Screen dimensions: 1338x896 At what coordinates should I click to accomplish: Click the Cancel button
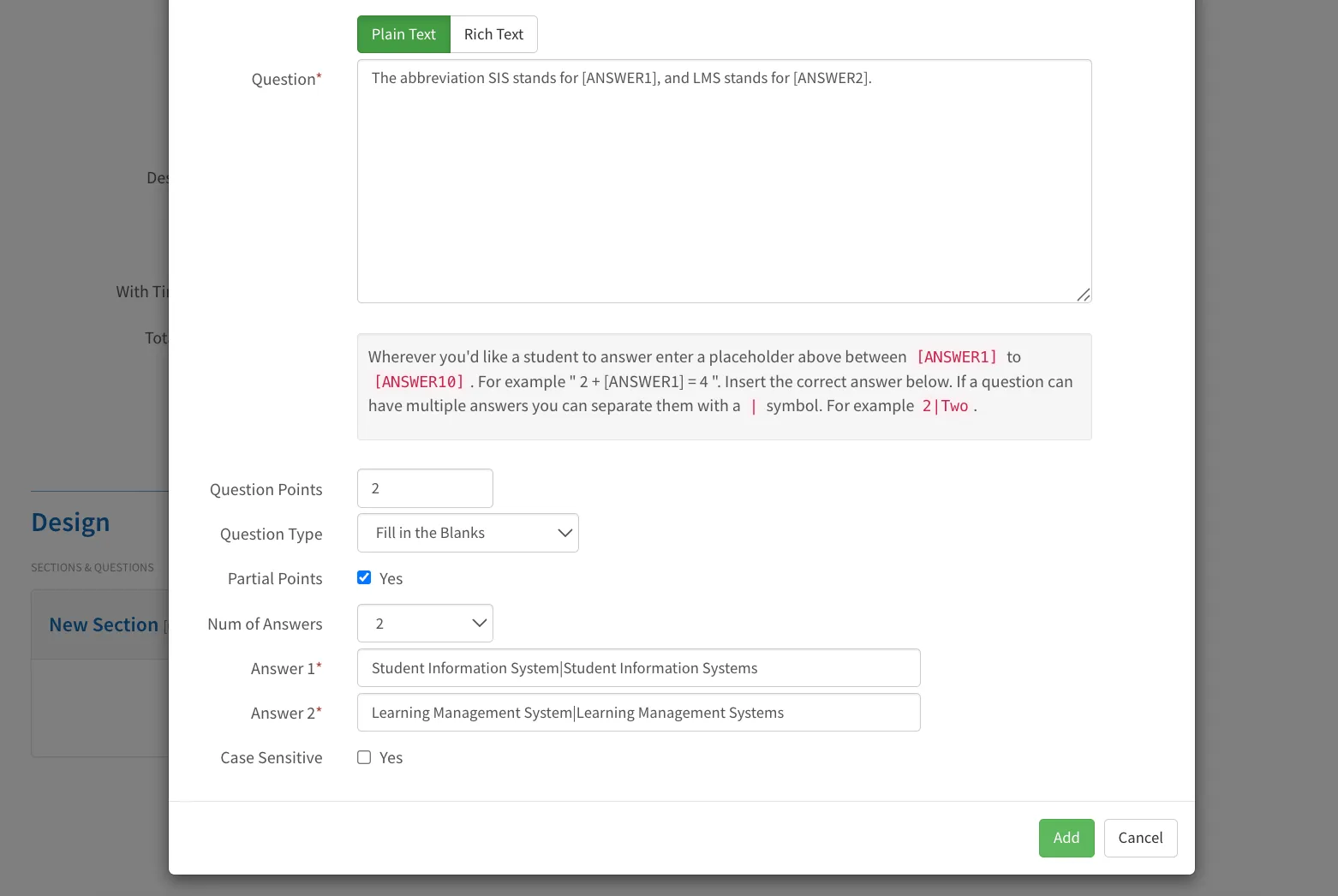click(x=1140, y=838)
